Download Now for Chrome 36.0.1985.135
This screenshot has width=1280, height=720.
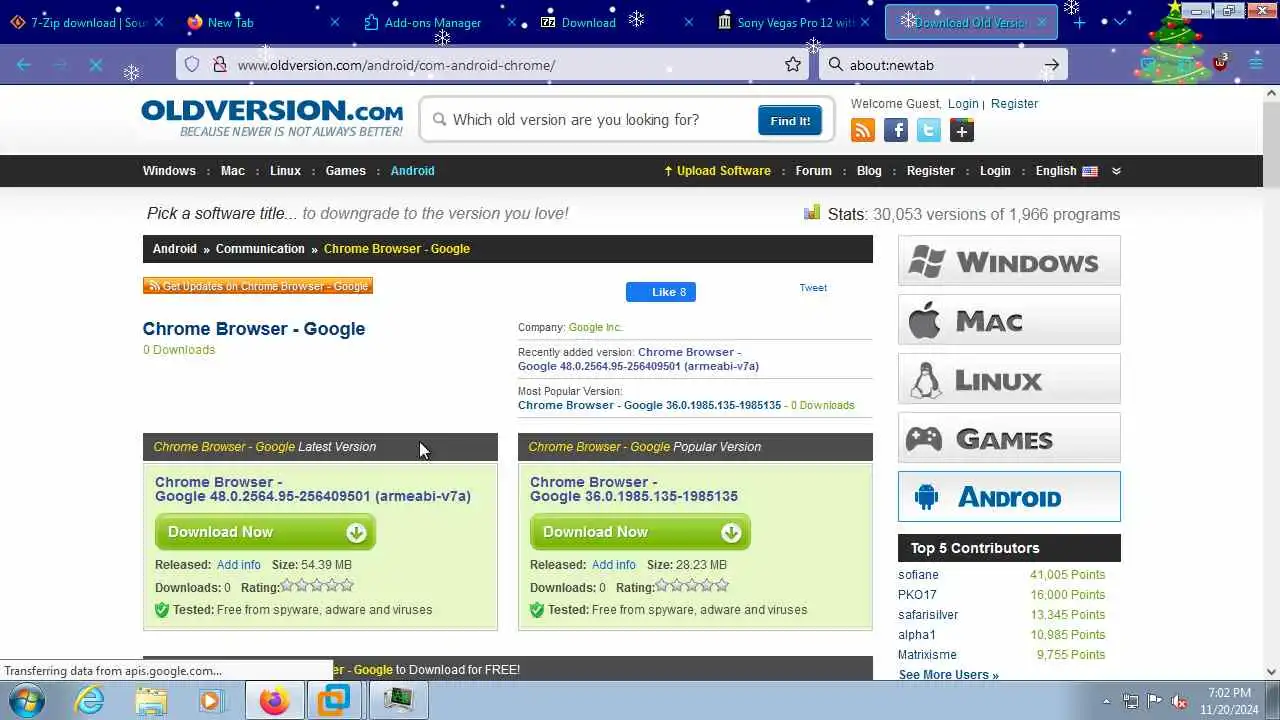640,532
